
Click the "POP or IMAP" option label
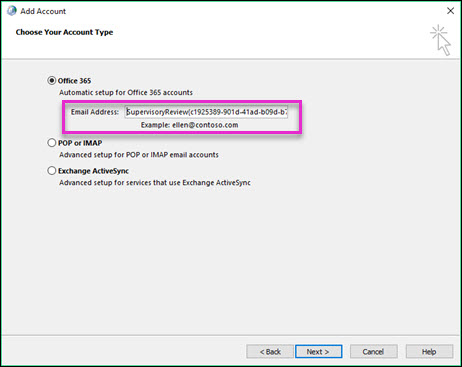coord(80,143)
